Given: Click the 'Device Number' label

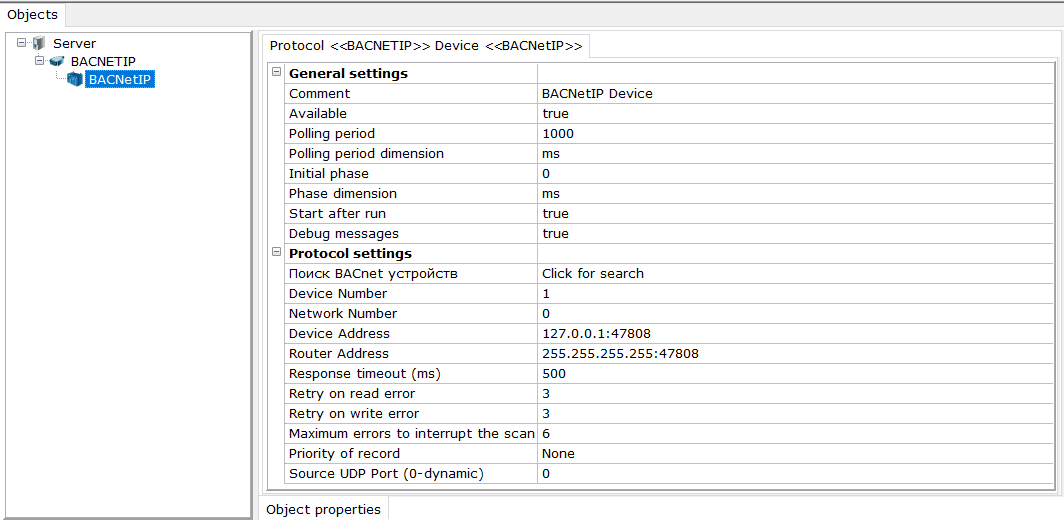Looking at the screenshot, I should point(339,294).
